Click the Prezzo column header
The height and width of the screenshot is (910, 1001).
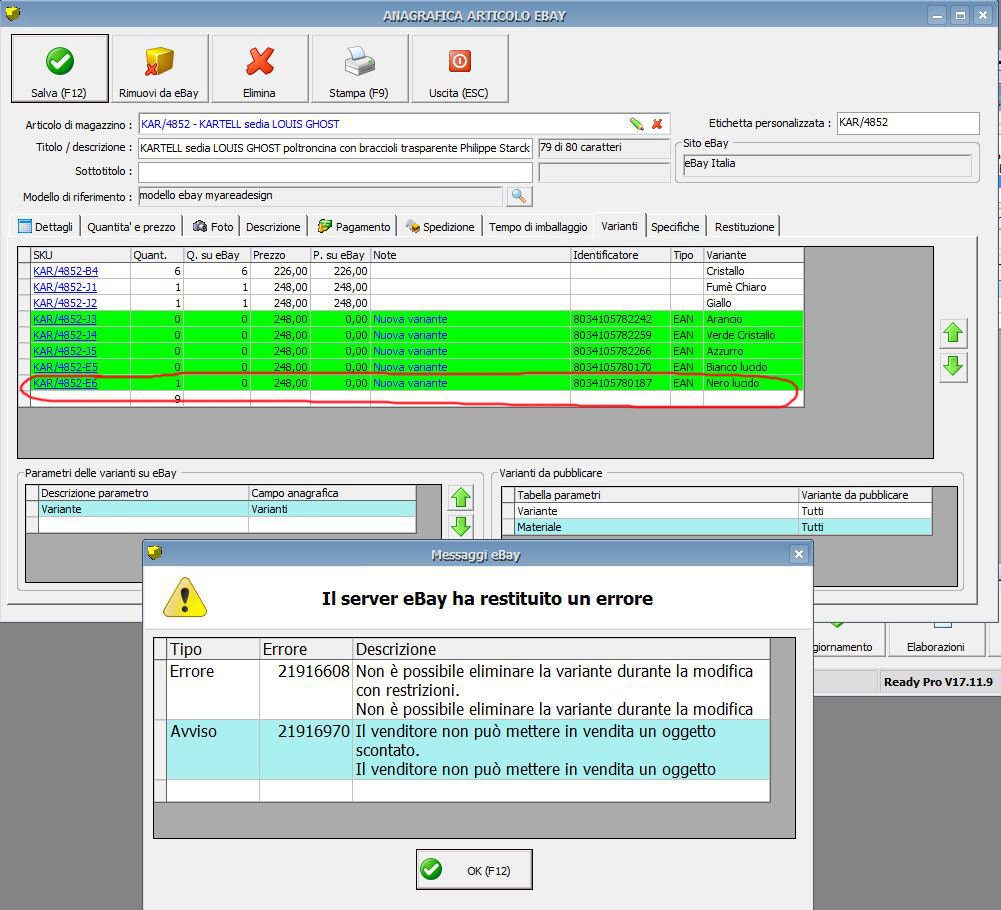click(280, 255)
